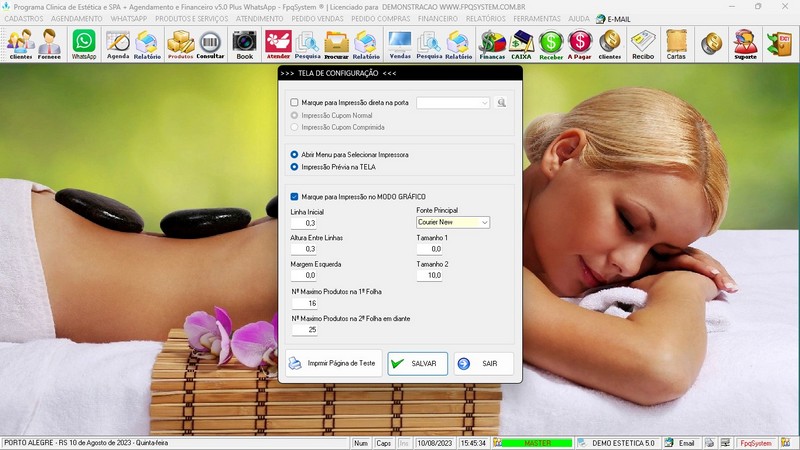Open the PRODUTOS E SERVIÇOS menu
800x450 pixels.
(x=191, y=19)
